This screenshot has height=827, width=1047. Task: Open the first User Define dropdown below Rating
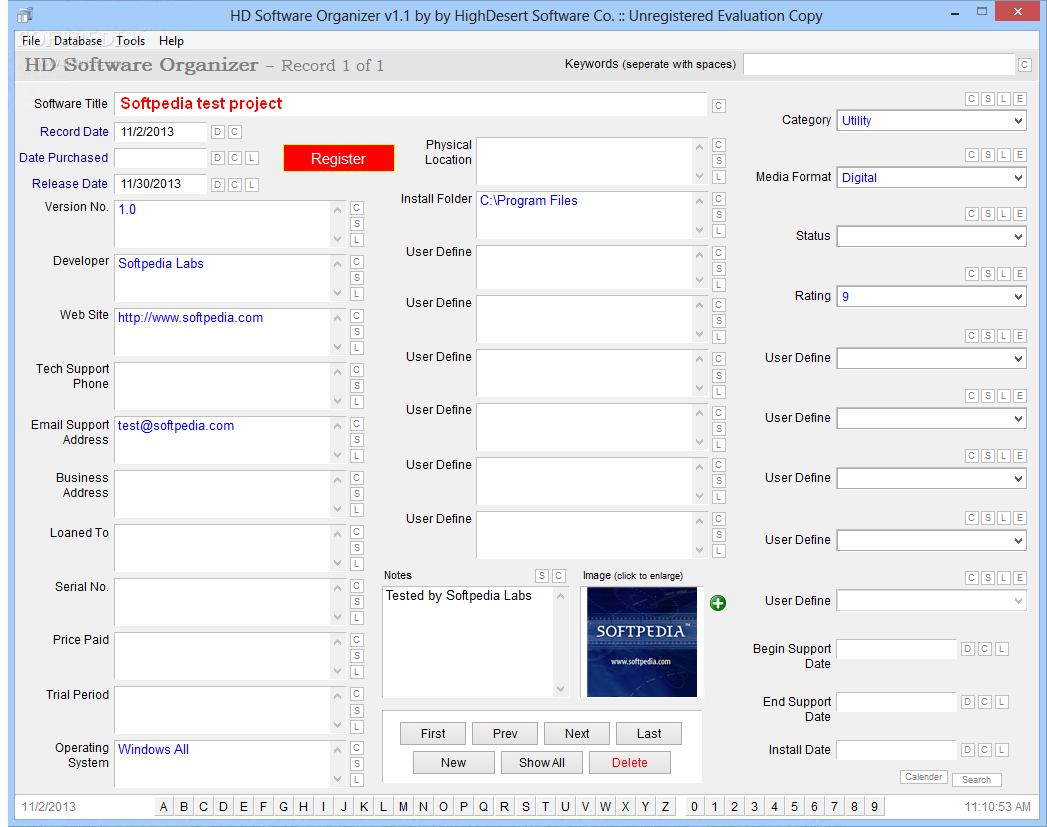pyautogui.click(x=931, y=358)
